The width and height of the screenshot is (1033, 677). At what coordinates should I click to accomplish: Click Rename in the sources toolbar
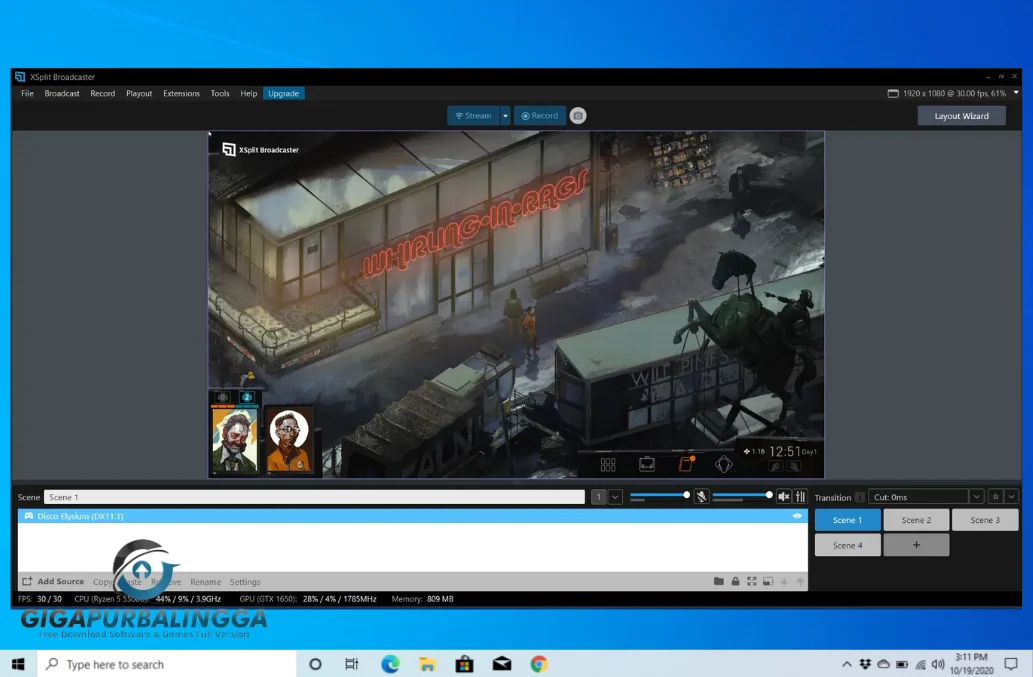[x=206, y=582]
